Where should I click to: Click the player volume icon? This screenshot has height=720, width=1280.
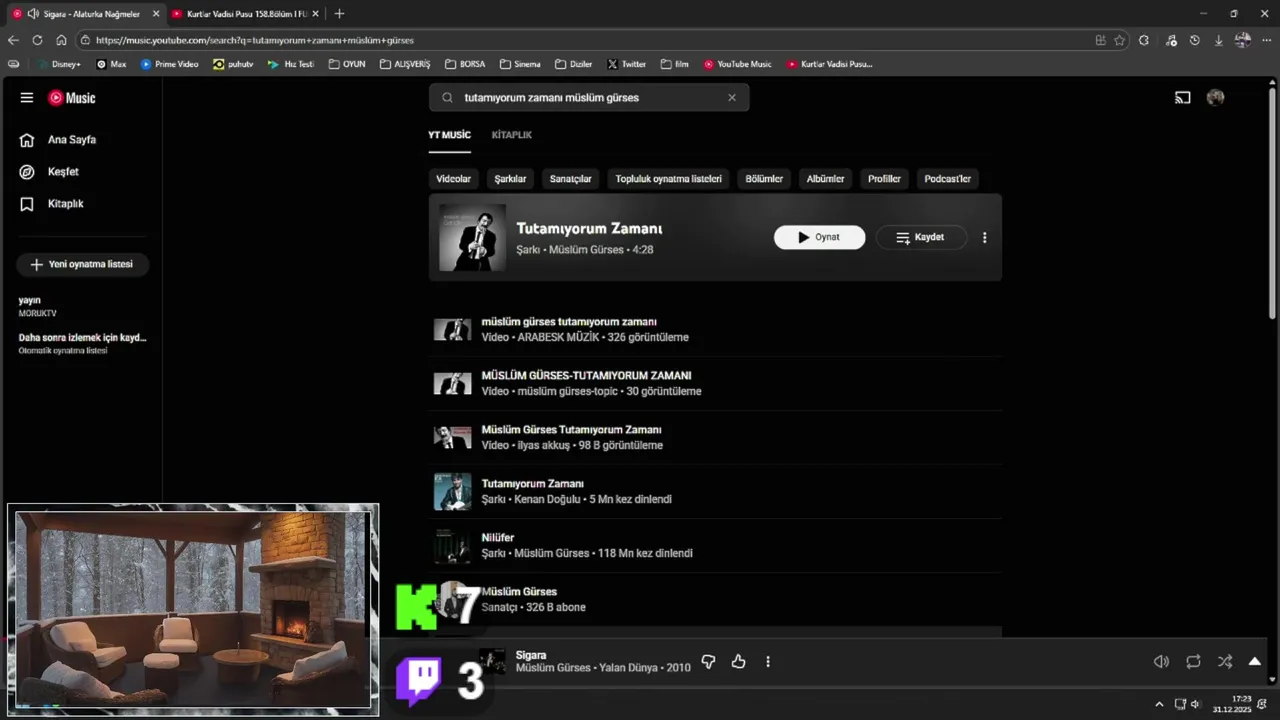[x=1161, y=662]
